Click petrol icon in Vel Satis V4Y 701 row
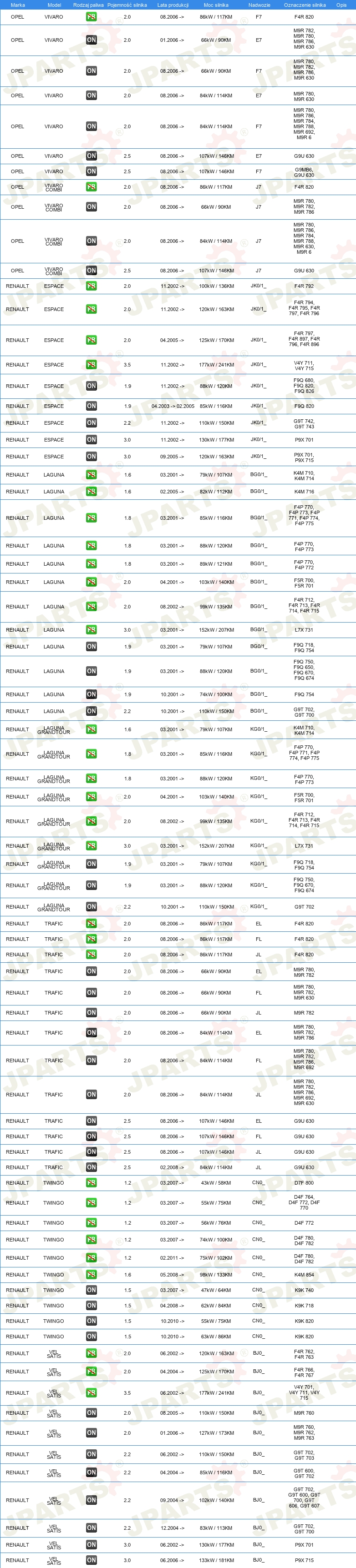Image resolution: width=356 pixels, height=1568 pixels. point(92,1393)
